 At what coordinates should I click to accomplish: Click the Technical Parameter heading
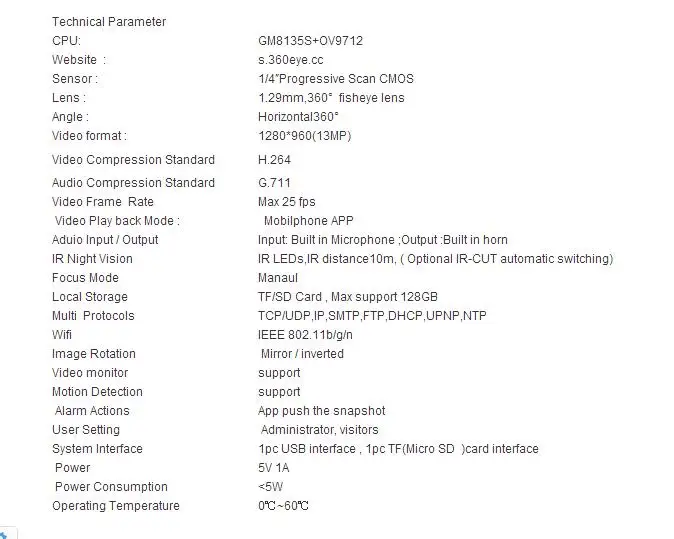[109, 22]
